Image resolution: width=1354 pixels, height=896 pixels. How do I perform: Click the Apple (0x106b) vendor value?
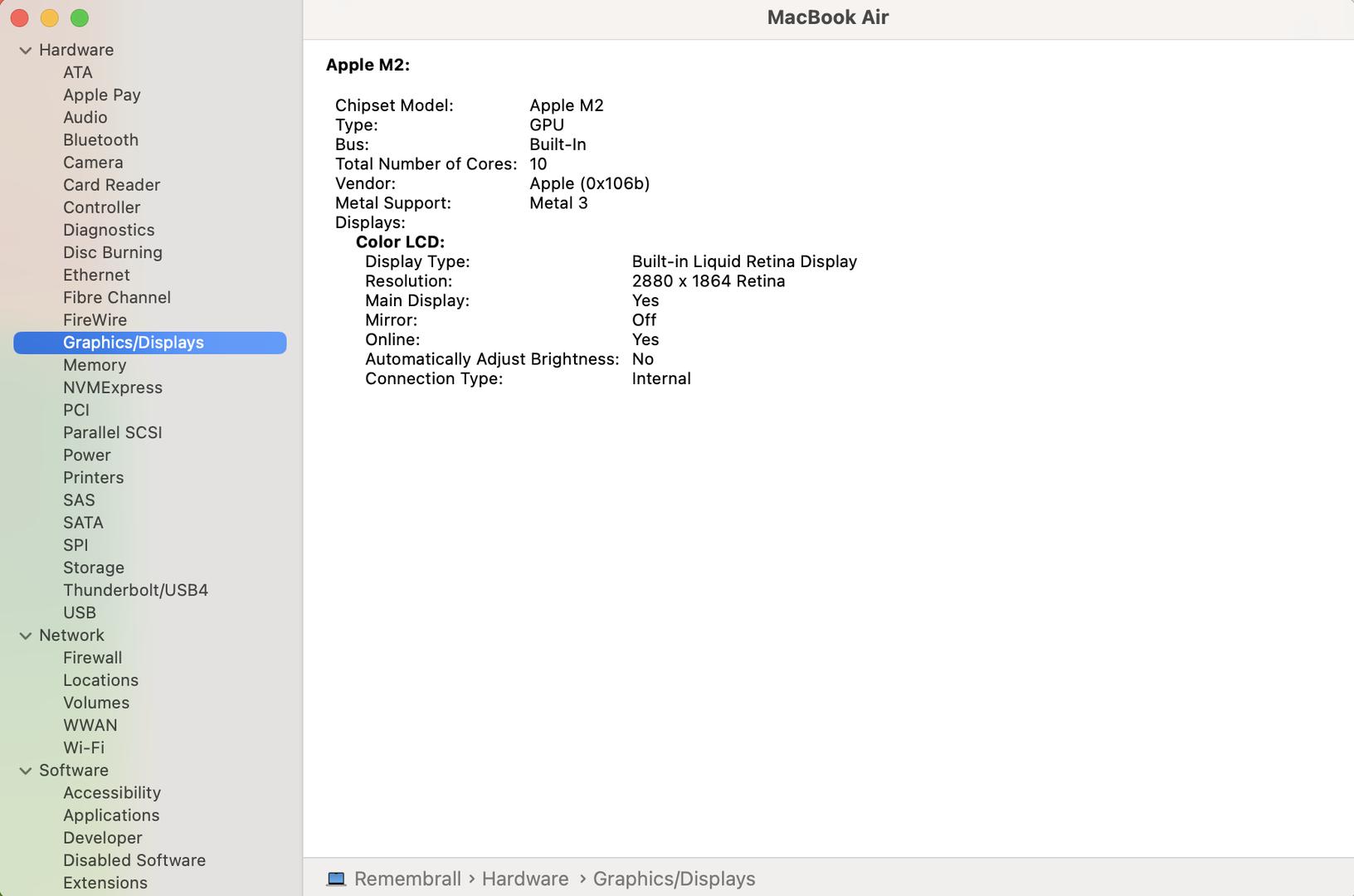tap(589, 183)
